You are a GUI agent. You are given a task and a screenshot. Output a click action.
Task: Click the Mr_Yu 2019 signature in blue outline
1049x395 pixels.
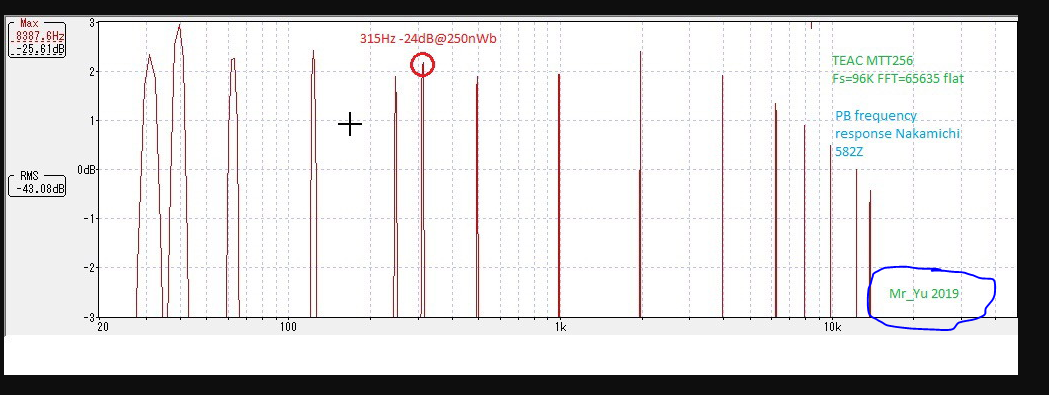(x=924, y=293)
